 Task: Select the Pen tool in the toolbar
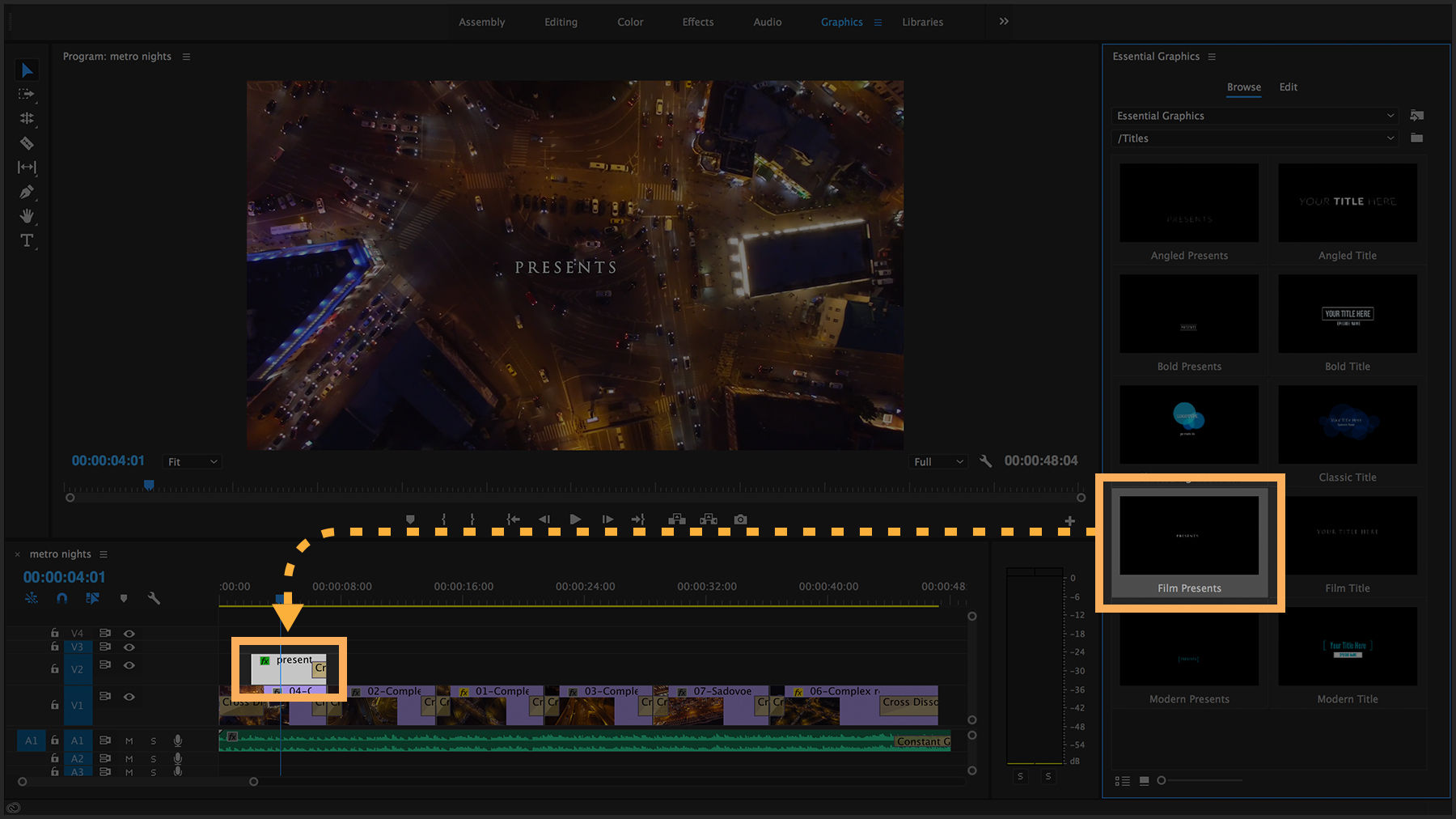pos(27,192)
